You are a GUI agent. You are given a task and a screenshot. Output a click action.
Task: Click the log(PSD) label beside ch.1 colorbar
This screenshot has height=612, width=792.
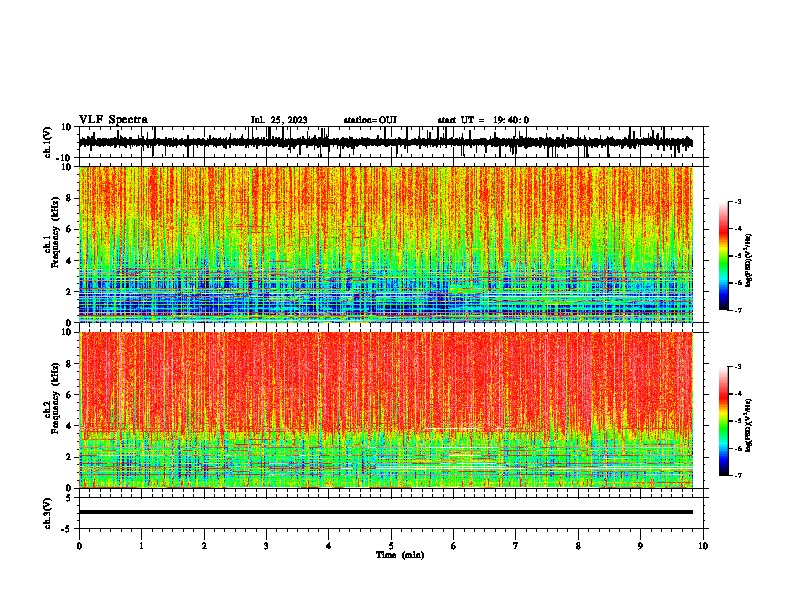tap(750, 261)
